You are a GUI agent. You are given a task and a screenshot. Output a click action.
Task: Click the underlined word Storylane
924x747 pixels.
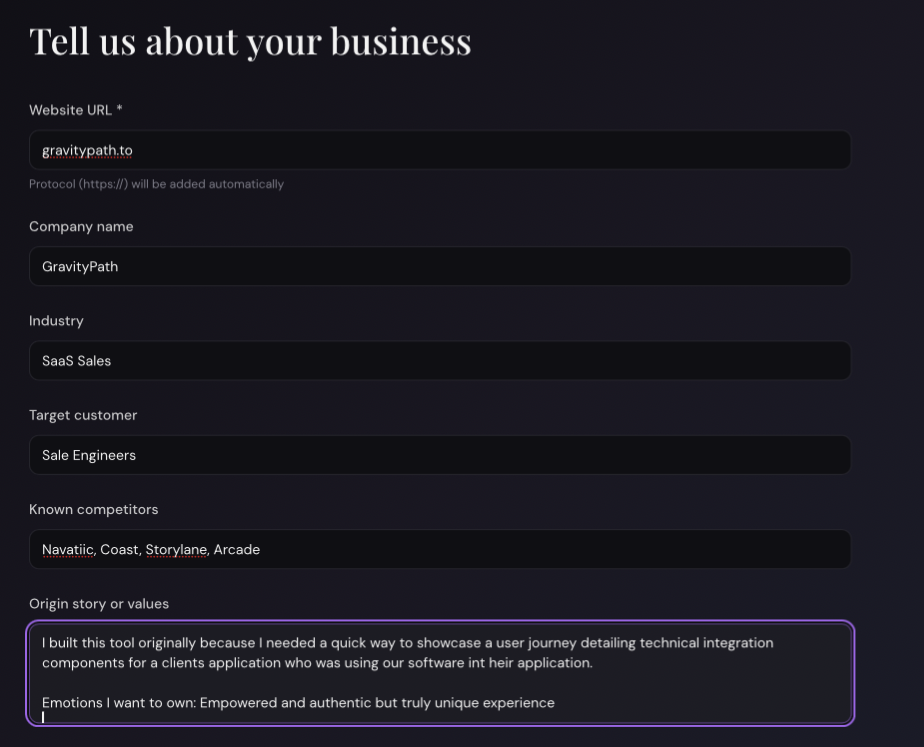(x=176, y=549)
